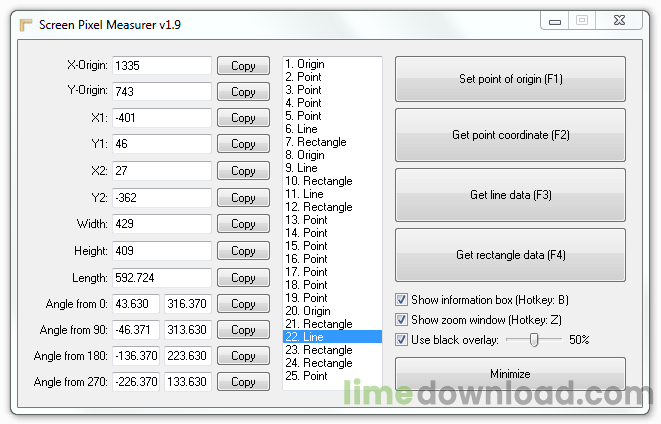Select highlighted entry '22. Line'
The height and width of the screenshot is (424, 661).
[332, 337]
